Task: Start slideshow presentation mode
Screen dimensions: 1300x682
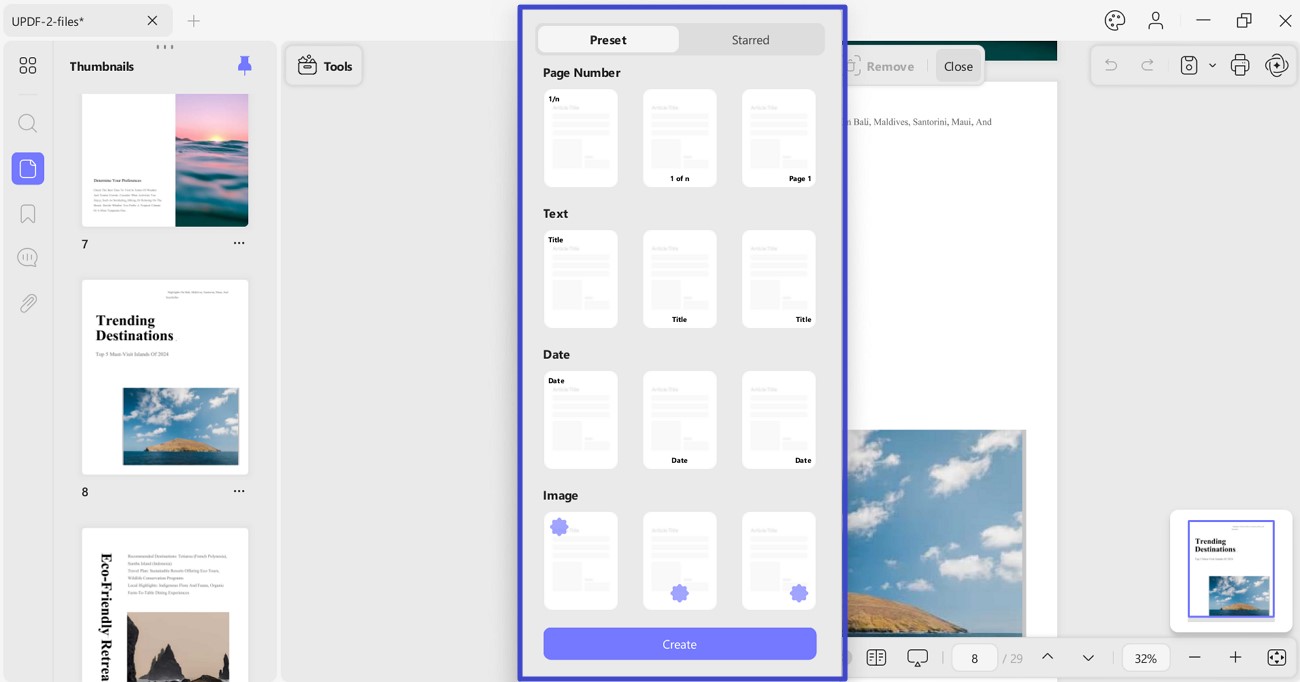Action: pyautogui.click(x=917, y=657)
